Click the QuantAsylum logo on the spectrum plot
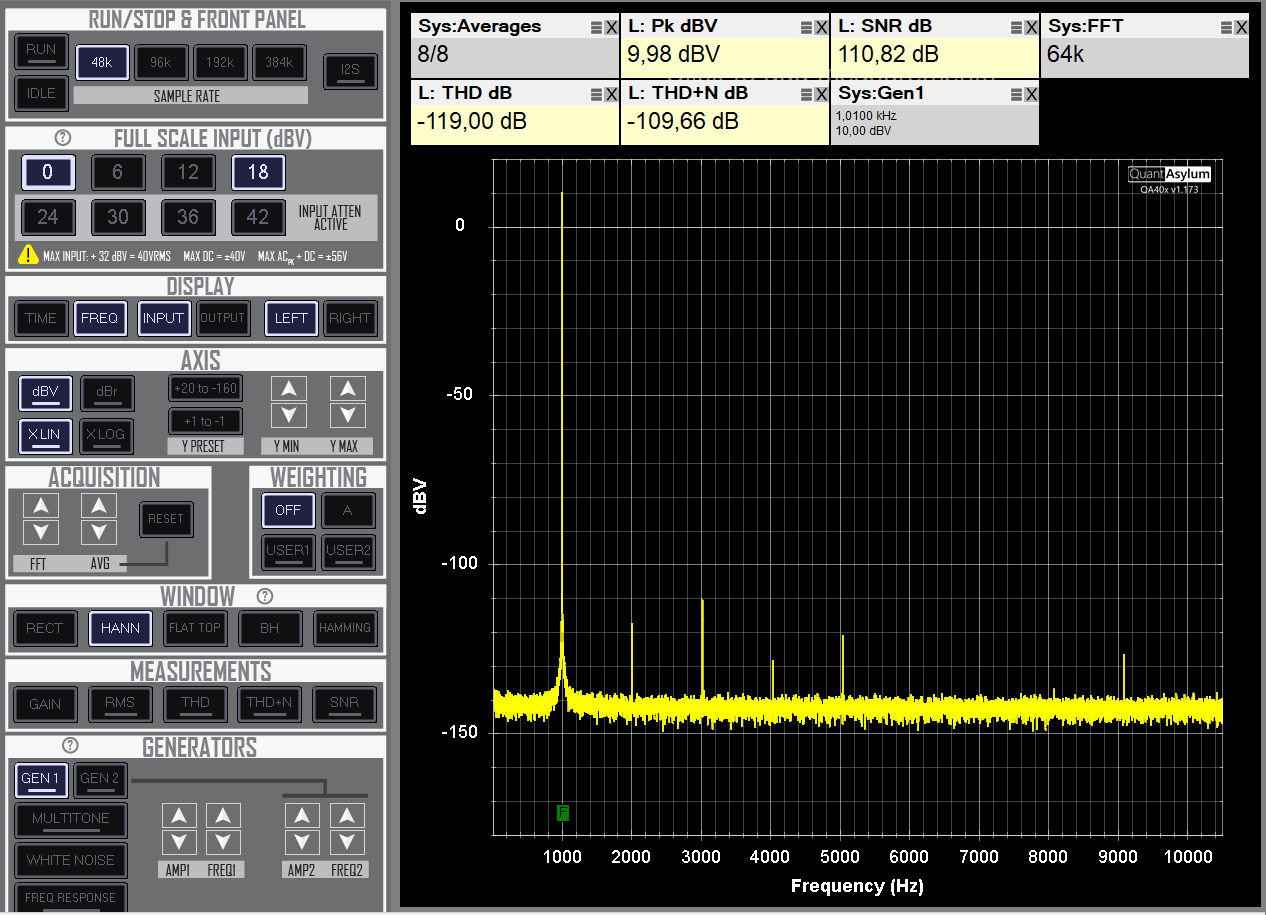Image resolution: width=1266 pixels, height=915 pixels. click(1168, 173)
